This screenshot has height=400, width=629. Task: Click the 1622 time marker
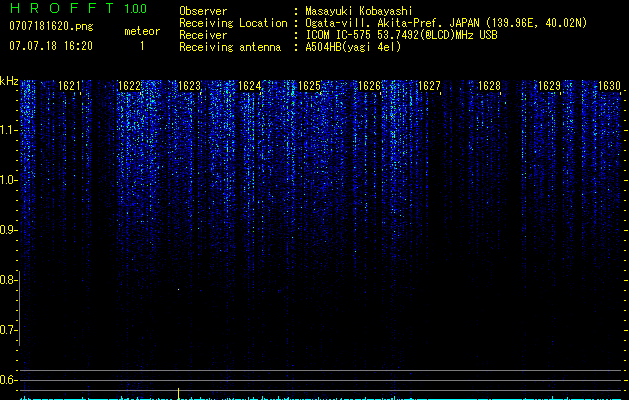pos(129,85)
